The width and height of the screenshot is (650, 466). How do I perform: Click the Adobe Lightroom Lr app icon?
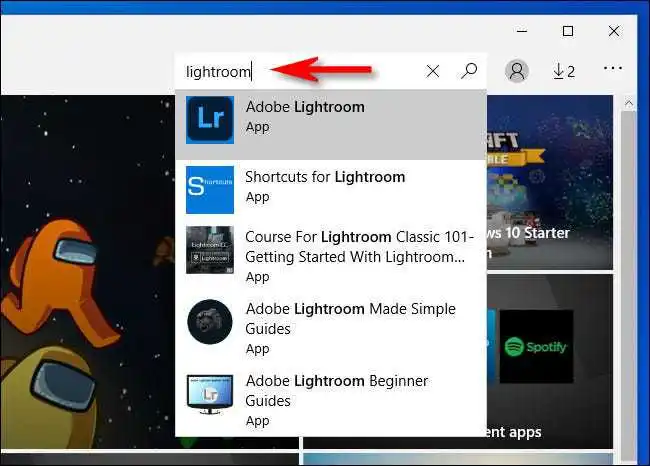pyautogui.click(x=210, y=120)
